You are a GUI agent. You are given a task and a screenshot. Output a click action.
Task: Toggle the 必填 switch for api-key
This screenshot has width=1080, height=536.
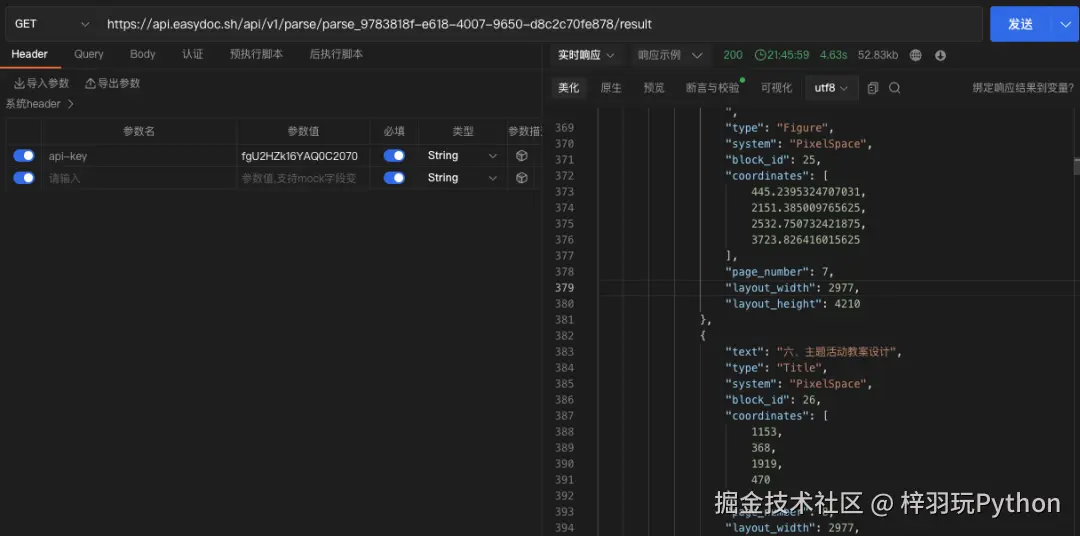click(394, 156)
